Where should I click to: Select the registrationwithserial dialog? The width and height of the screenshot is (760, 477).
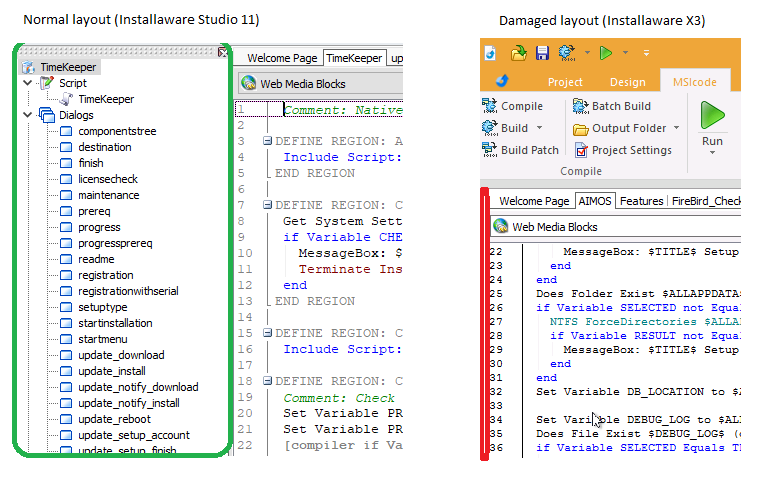pyautogui.click(x=128, y=291)
